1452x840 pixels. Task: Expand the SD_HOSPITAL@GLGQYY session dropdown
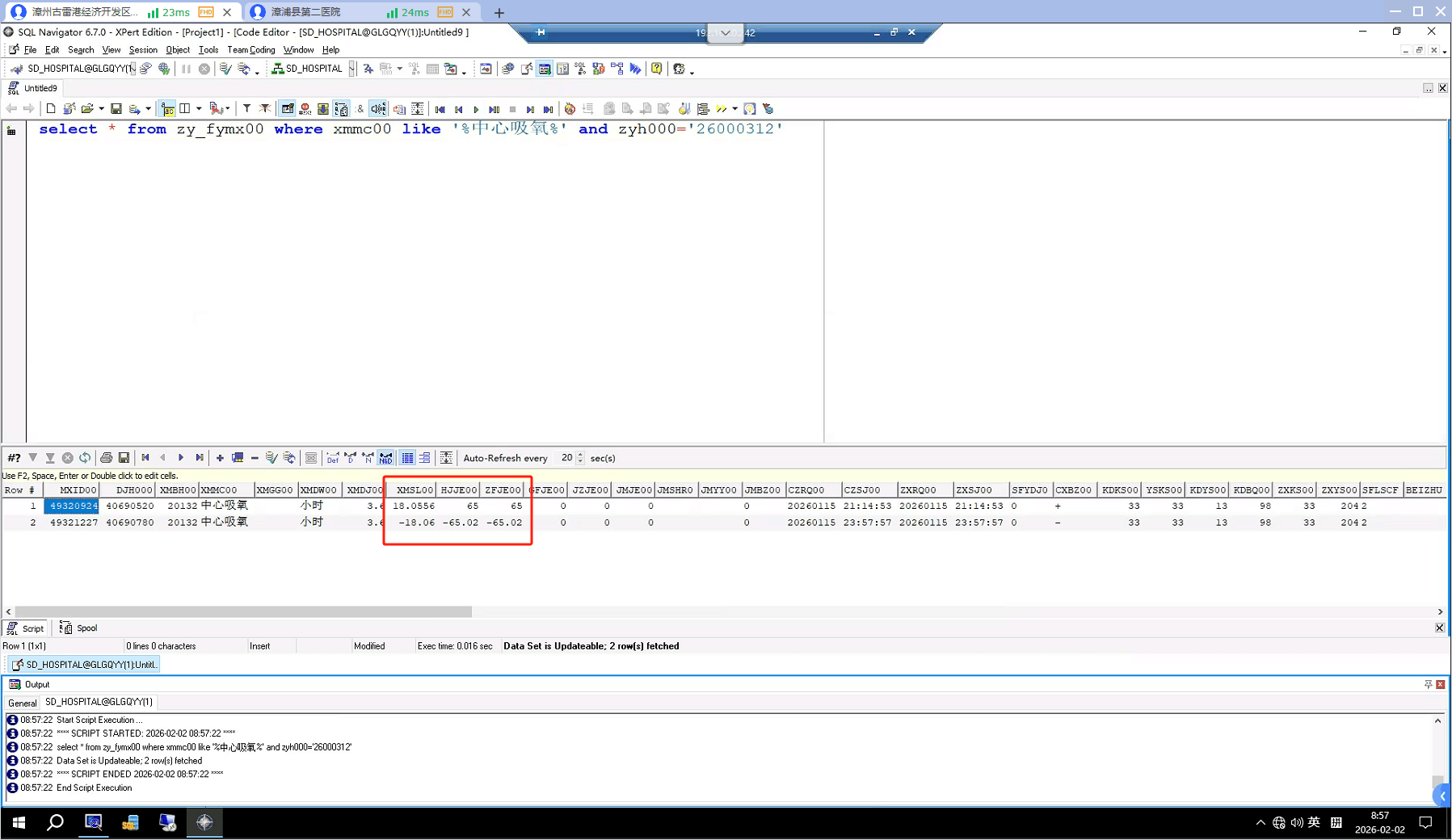coord(133,69)
